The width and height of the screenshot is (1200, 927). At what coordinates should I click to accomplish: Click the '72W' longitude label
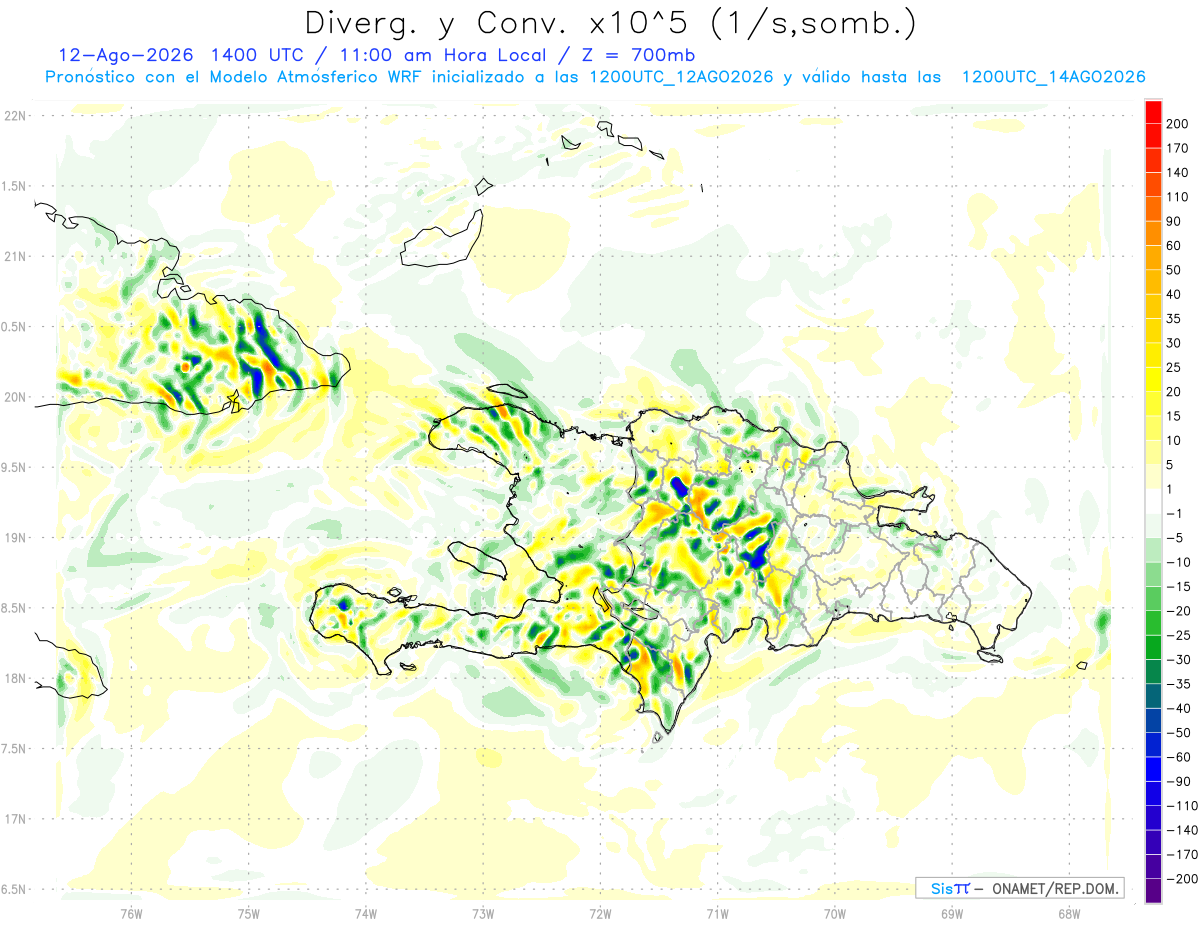600,914
